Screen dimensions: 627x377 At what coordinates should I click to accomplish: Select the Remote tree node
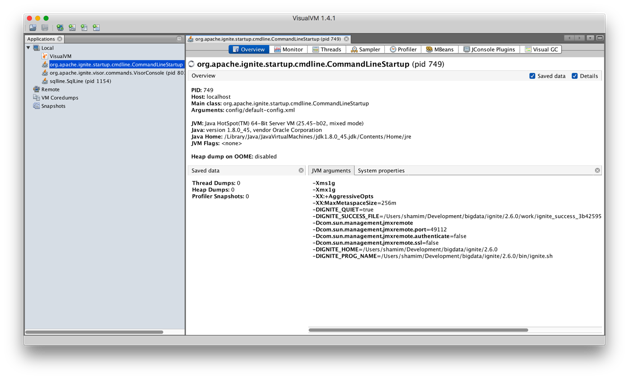pyautogui.click(x=50, y=89)
